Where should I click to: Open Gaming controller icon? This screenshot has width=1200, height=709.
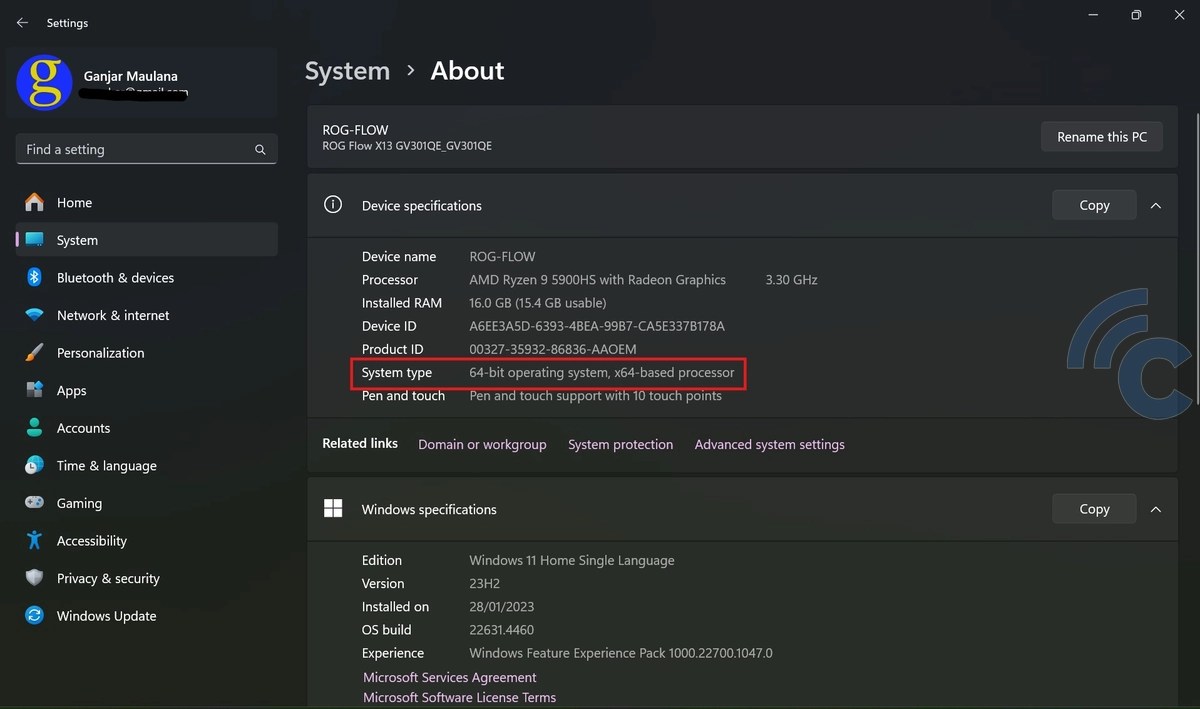(x=35, y=503)
